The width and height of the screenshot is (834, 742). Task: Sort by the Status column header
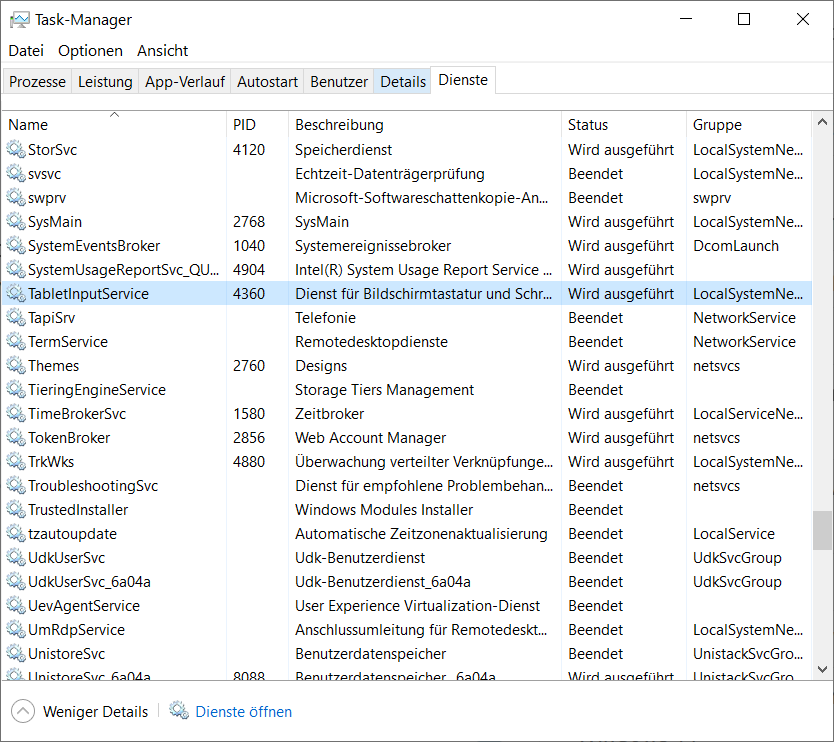pyautogui.click(x=587, y=125)
